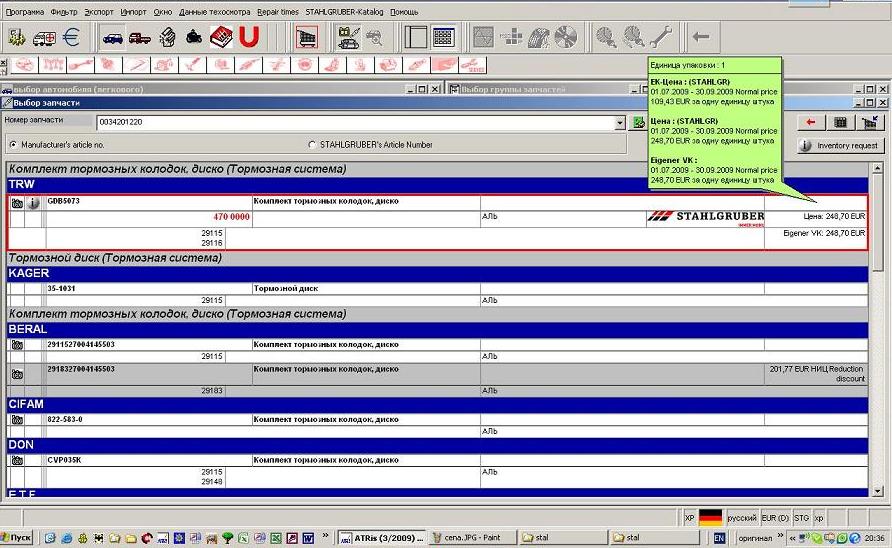Click the calculator icon button
This screenshot has width=892, height=548.
tap(840, 122)
